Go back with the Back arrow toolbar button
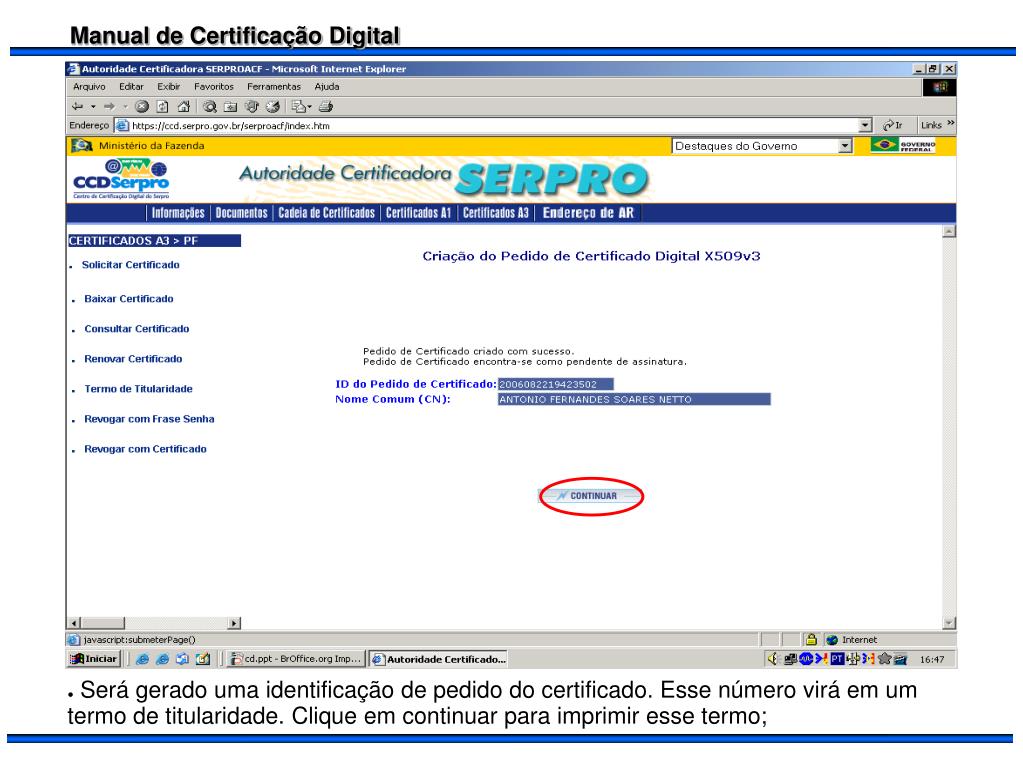This screenshot has width=1023, height=767. click(78, 106)
